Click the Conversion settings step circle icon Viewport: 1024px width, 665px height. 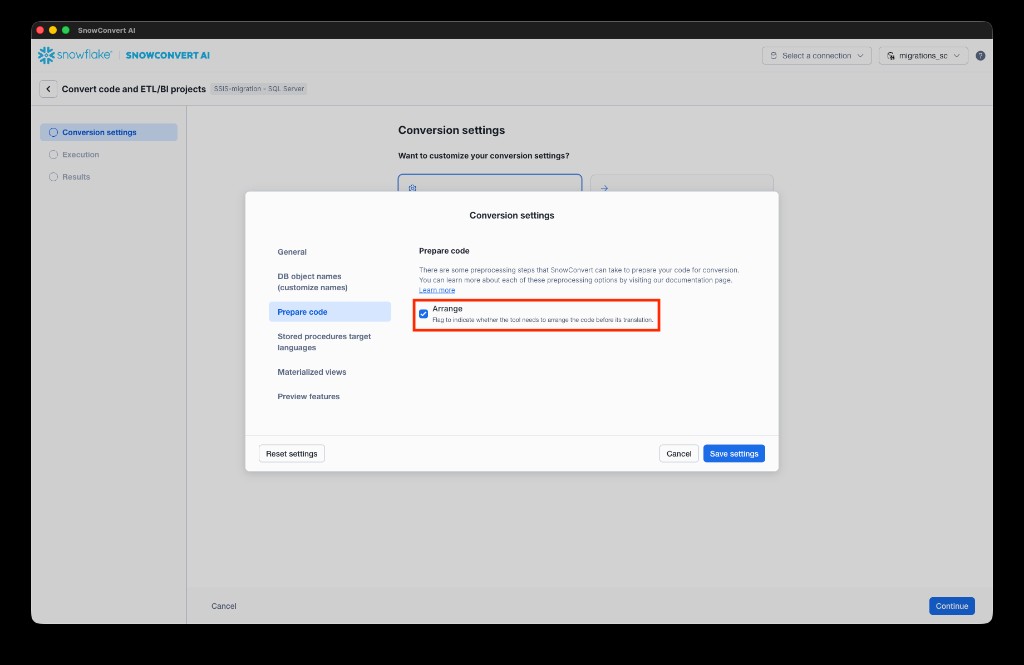pyautogui.click(x=54, y=132)
